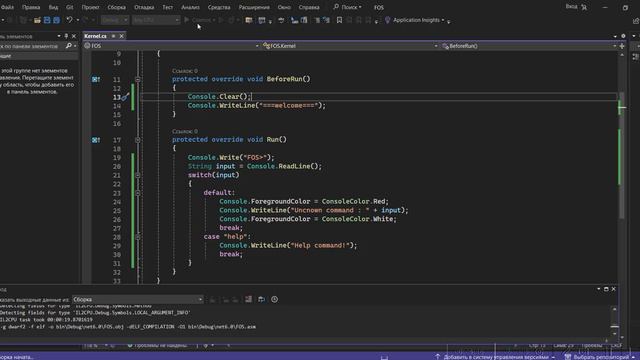Close the Kernel.cs tab
Viewport: 640px width, 360px height.
point(121,36)
